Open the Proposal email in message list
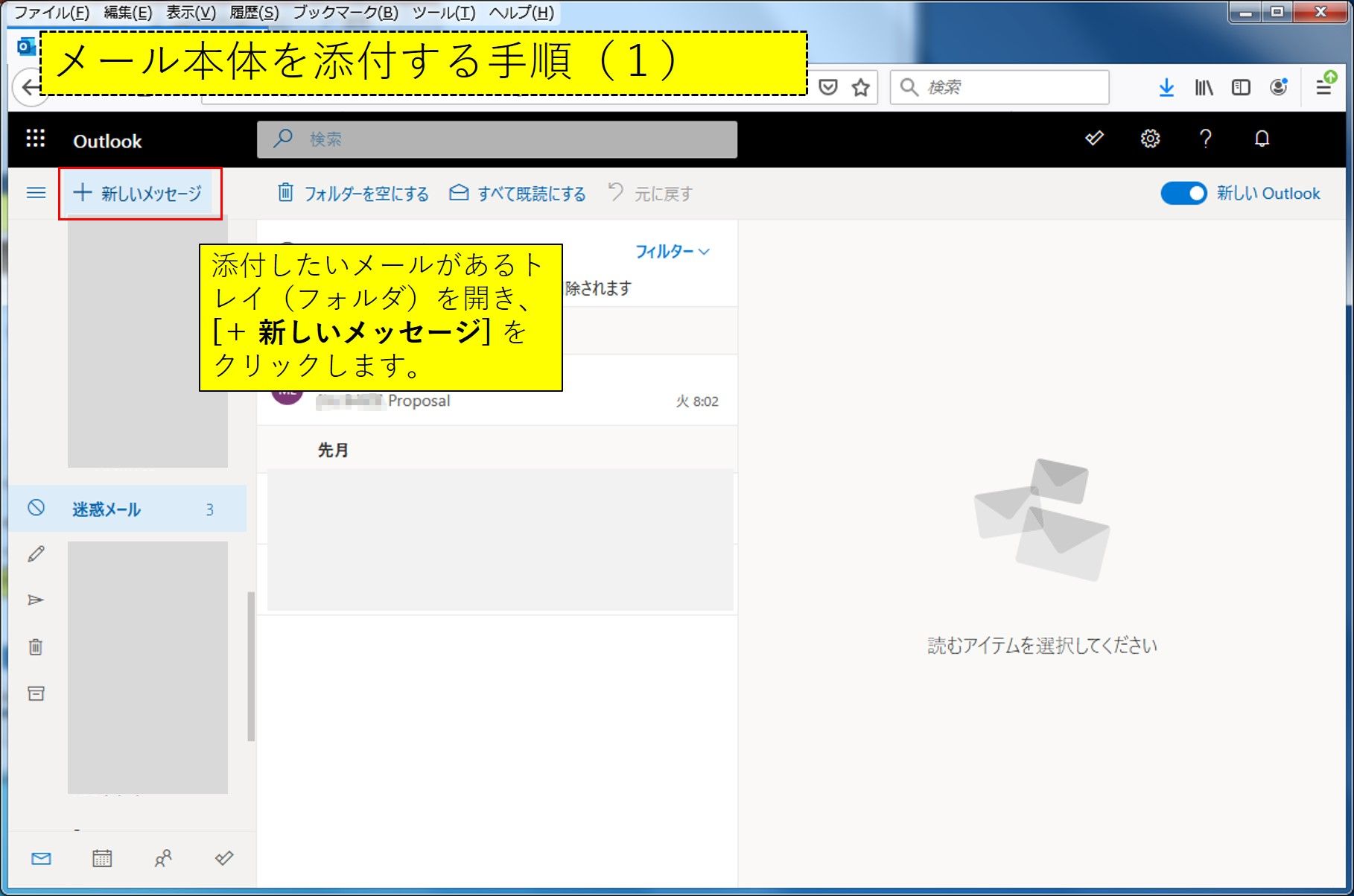This screenshot has height=896, width=1354. tap(497, 401)
